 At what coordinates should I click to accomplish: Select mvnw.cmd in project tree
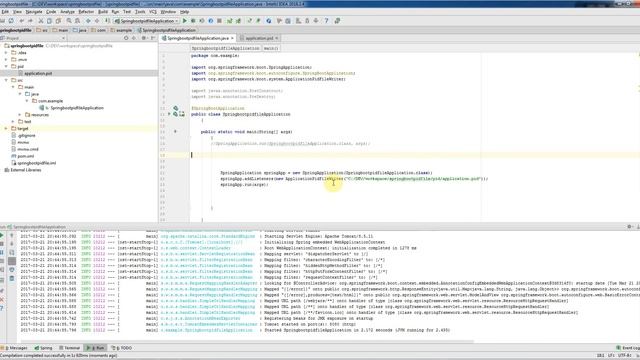27,149
